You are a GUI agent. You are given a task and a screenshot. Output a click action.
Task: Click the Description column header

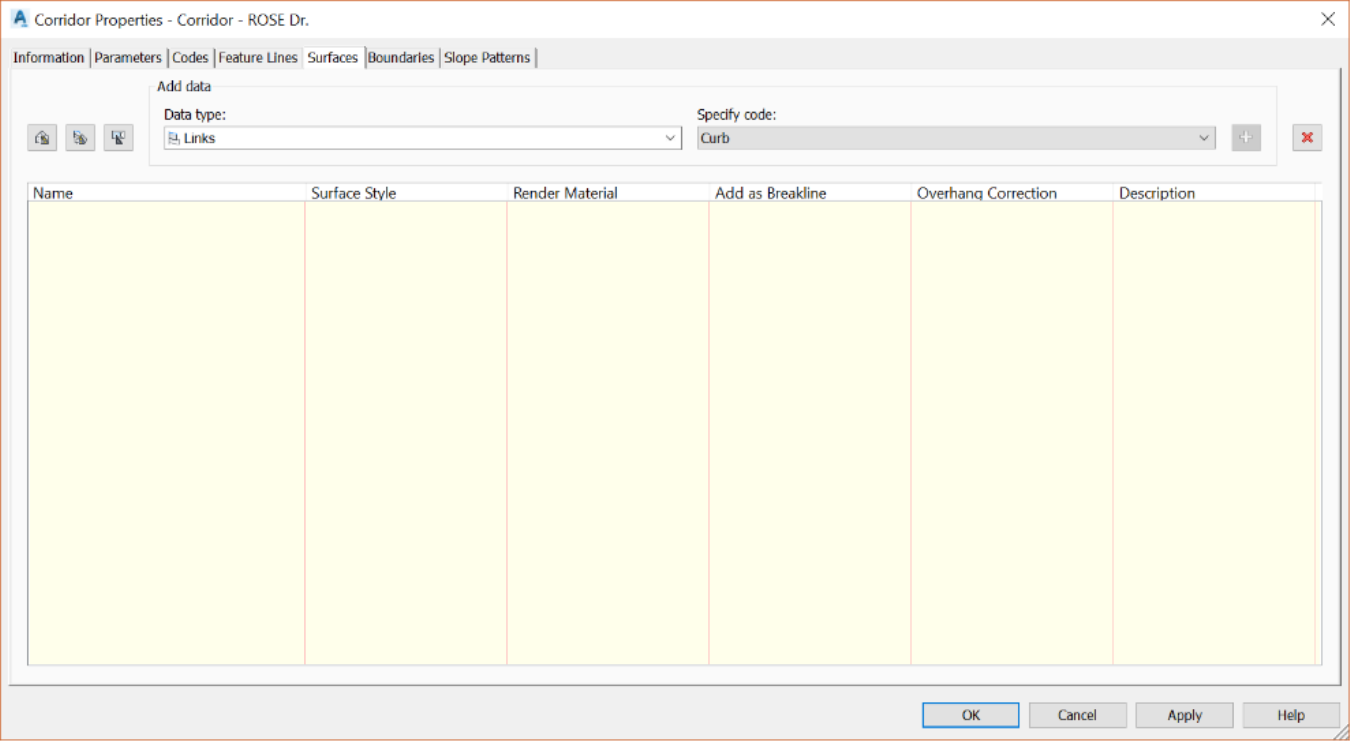click(1214, 193)
